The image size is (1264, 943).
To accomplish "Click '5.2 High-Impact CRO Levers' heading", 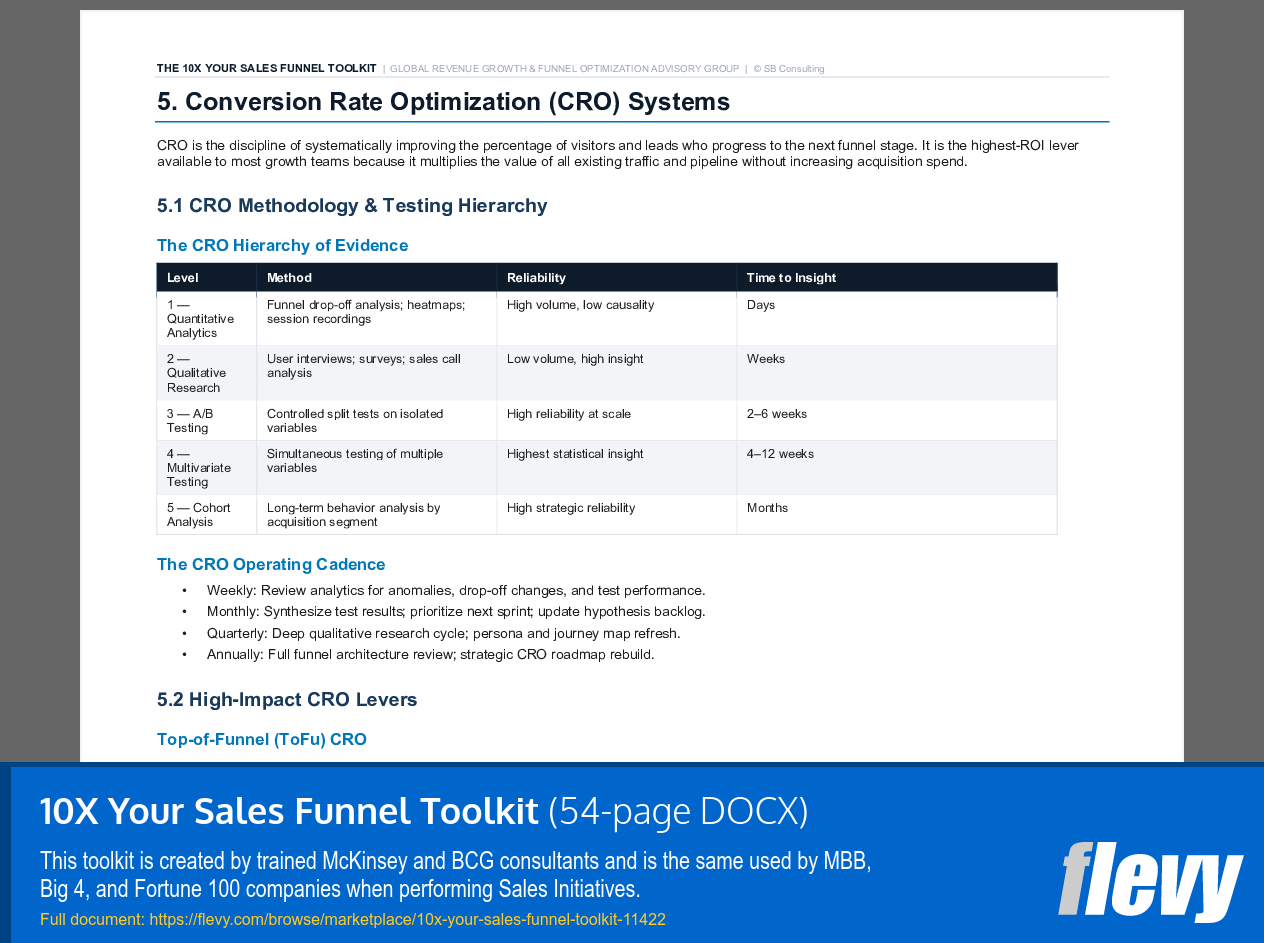I will coord(287,699).
